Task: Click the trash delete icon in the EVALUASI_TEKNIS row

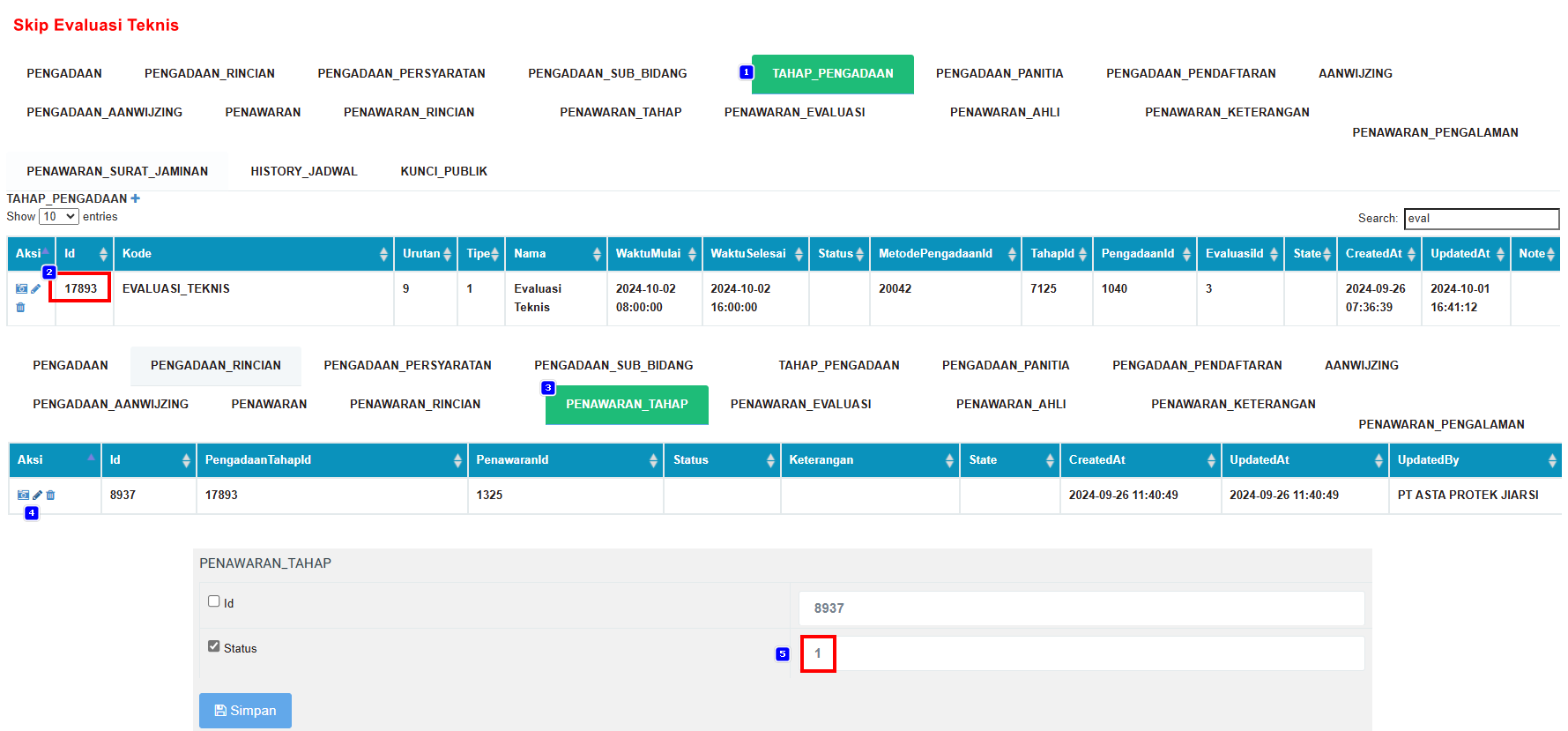Action: tap(20, 307)
